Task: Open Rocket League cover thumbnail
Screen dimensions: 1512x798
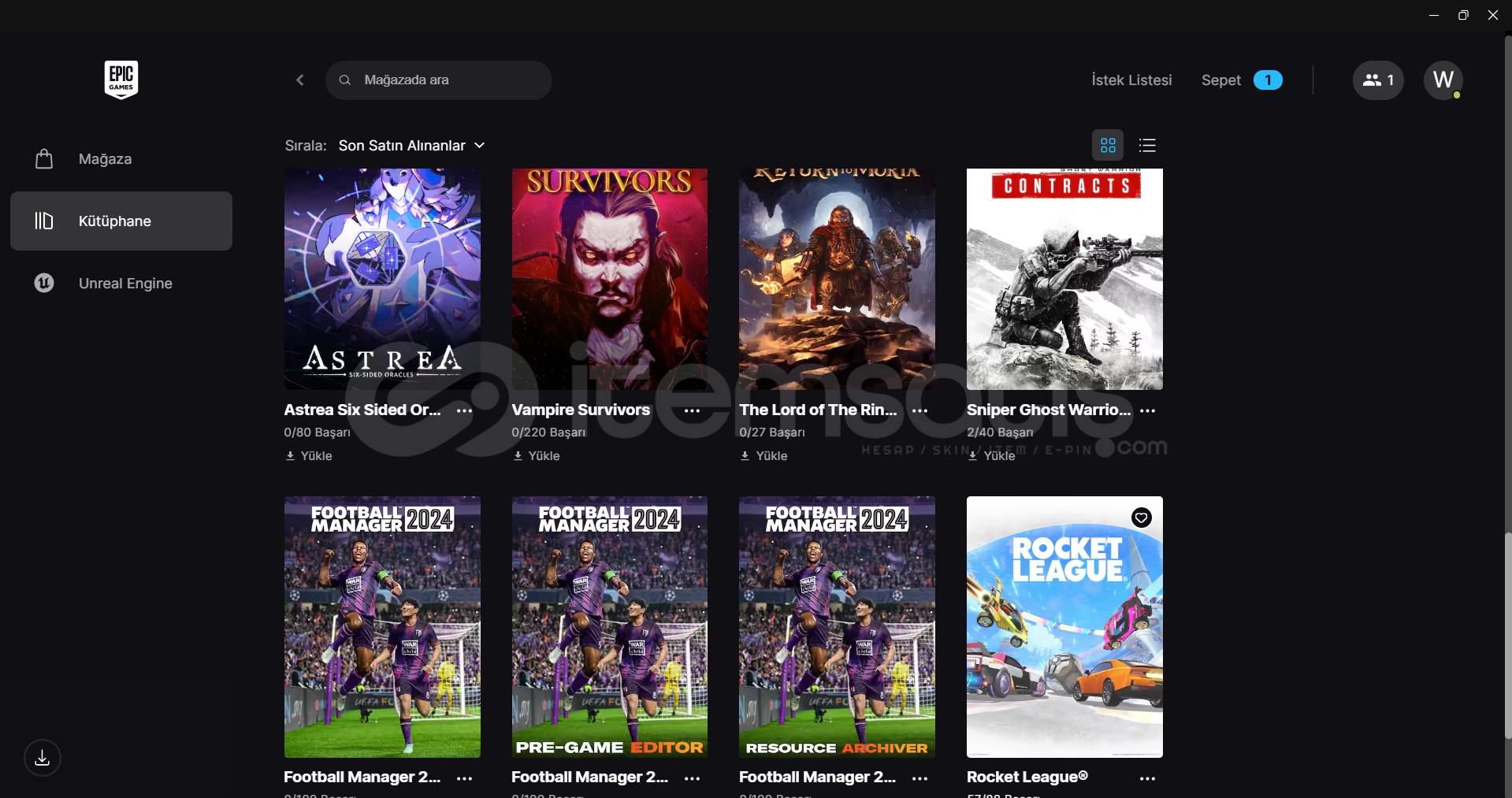Action: click(x=1064, y=627)
